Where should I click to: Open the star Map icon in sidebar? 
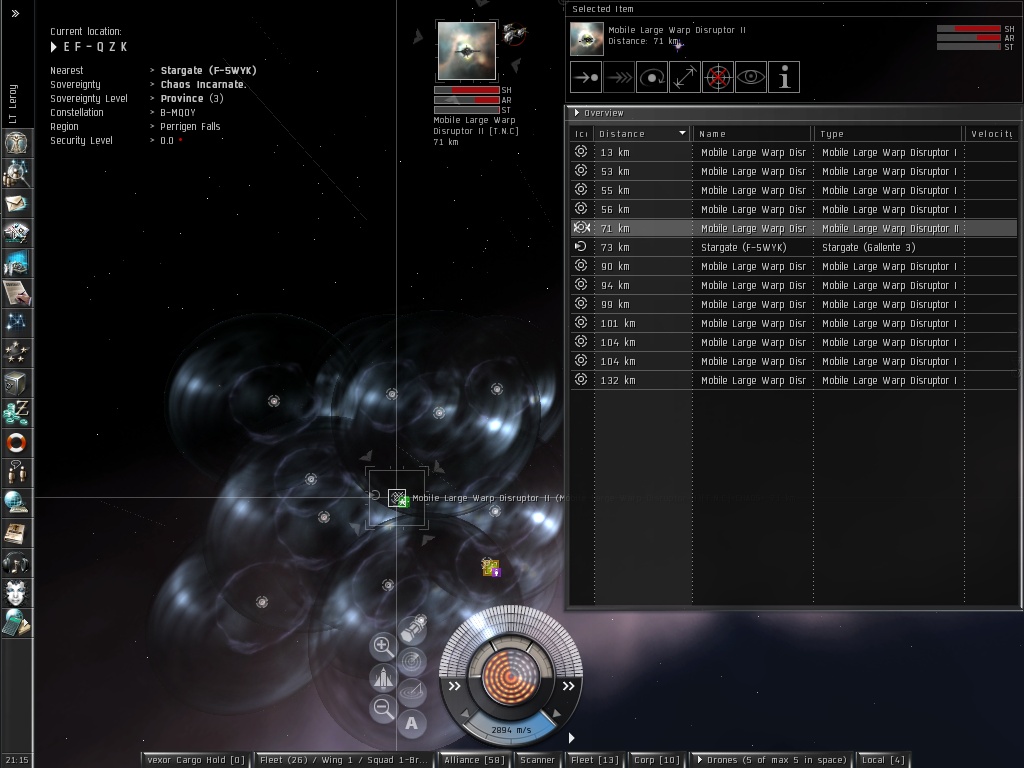[16, 323]
